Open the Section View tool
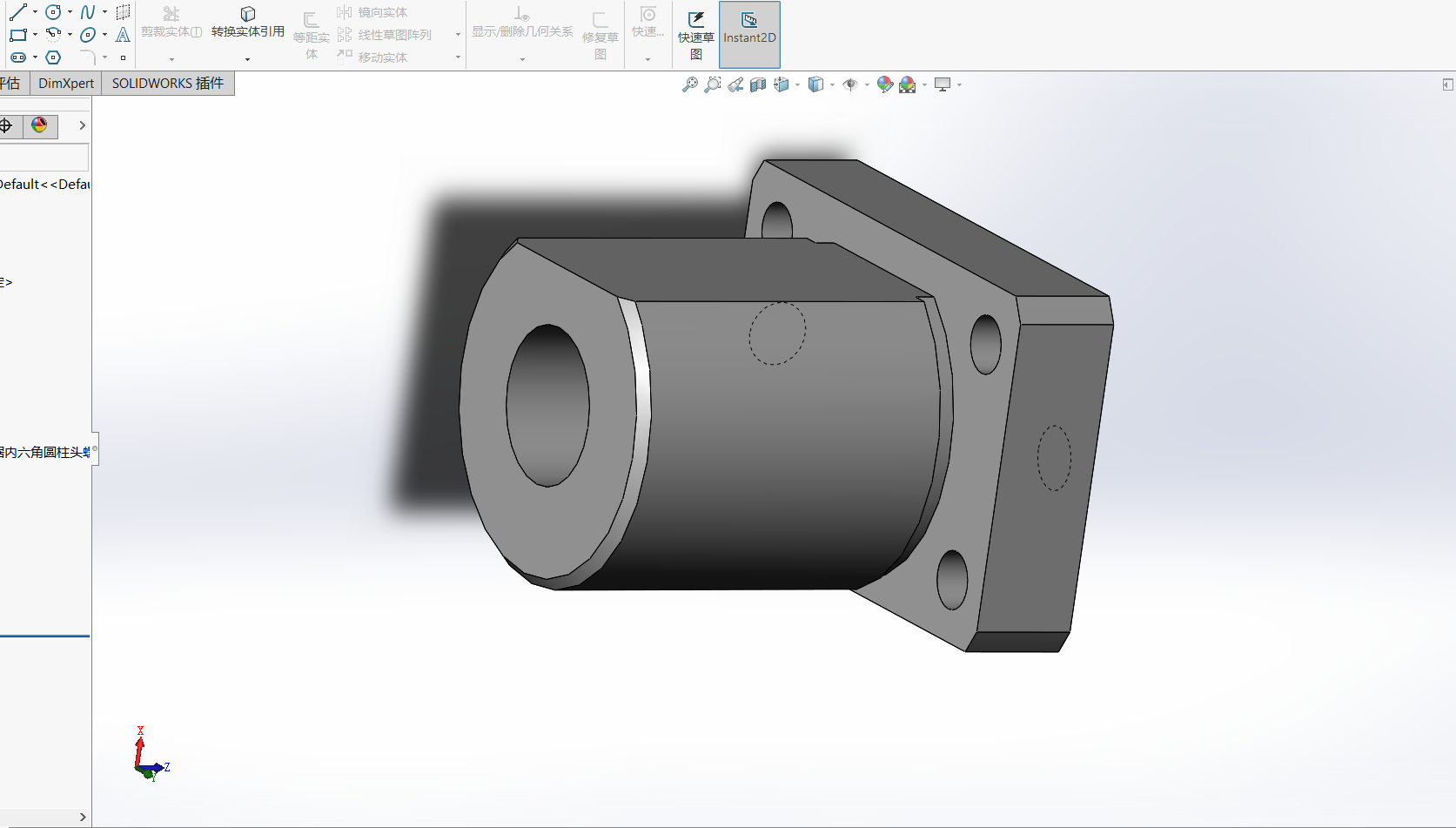Screen dimensions: 1456x828 [758, 84]
